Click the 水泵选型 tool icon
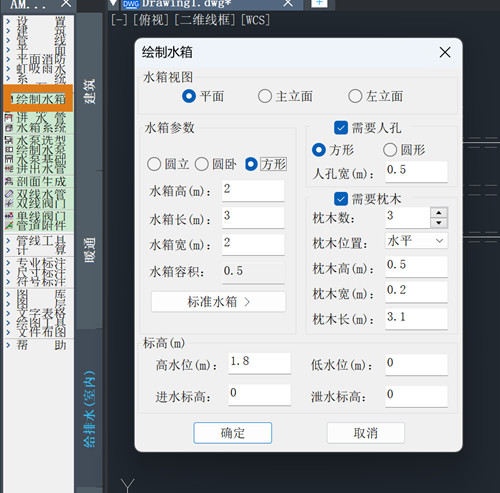 point(9,140)
